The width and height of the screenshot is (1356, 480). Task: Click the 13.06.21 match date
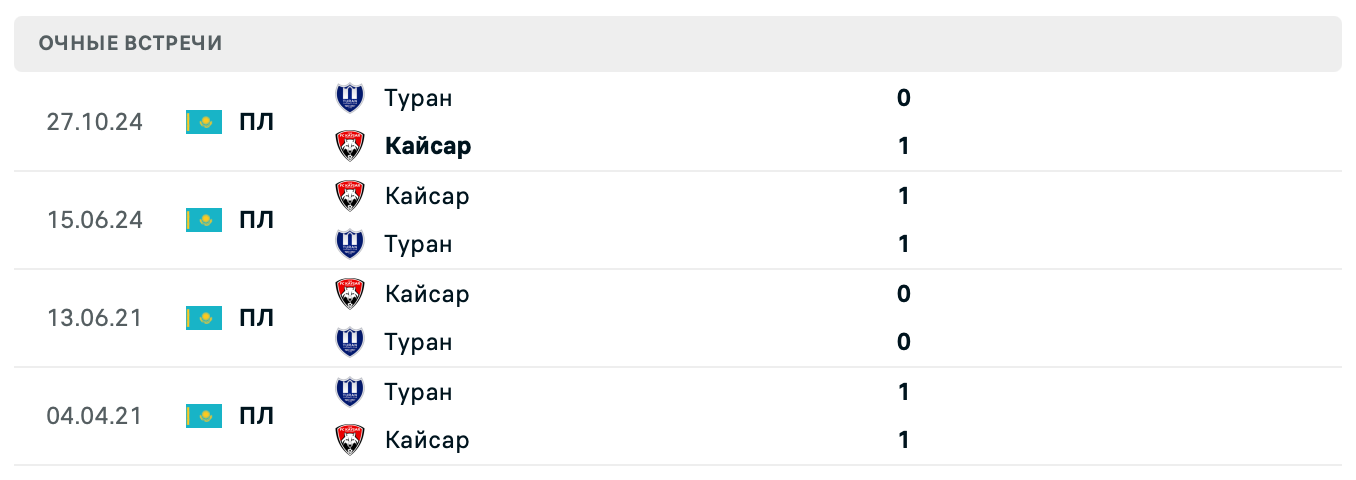(x=94, y=318)
